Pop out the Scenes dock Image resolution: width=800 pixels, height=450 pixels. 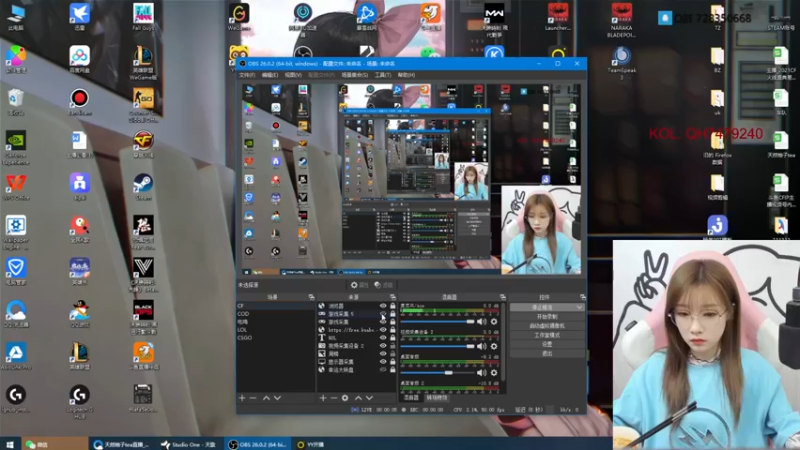(311, 297)
